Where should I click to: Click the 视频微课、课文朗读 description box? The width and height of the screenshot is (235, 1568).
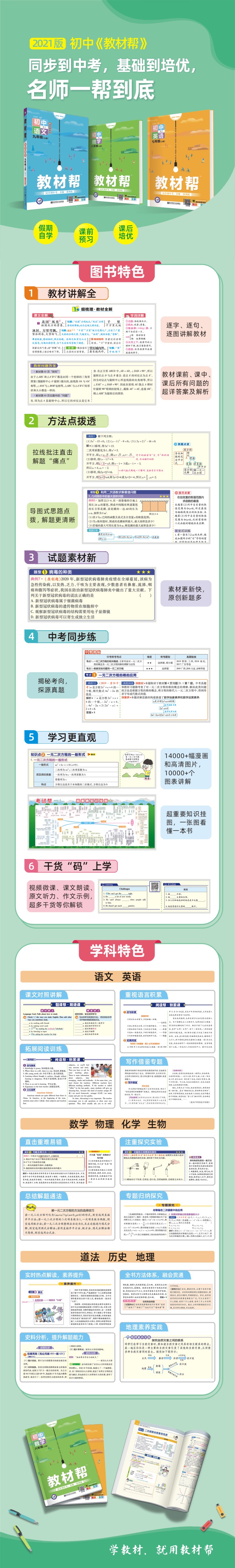coord(60,895)
